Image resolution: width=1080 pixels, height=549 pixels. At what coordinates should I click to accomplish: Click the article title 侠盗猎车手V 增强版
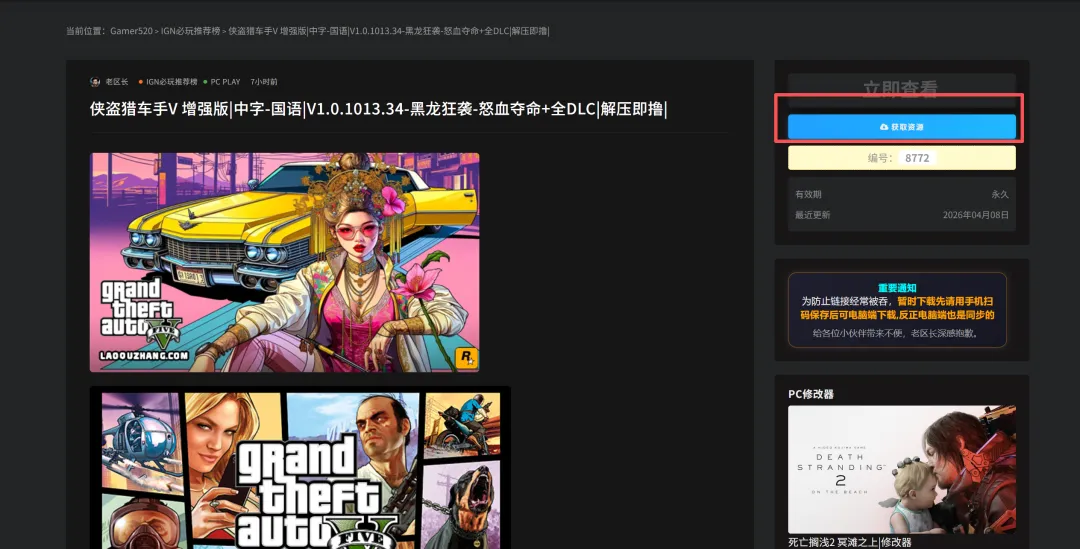tap(378, 109)
